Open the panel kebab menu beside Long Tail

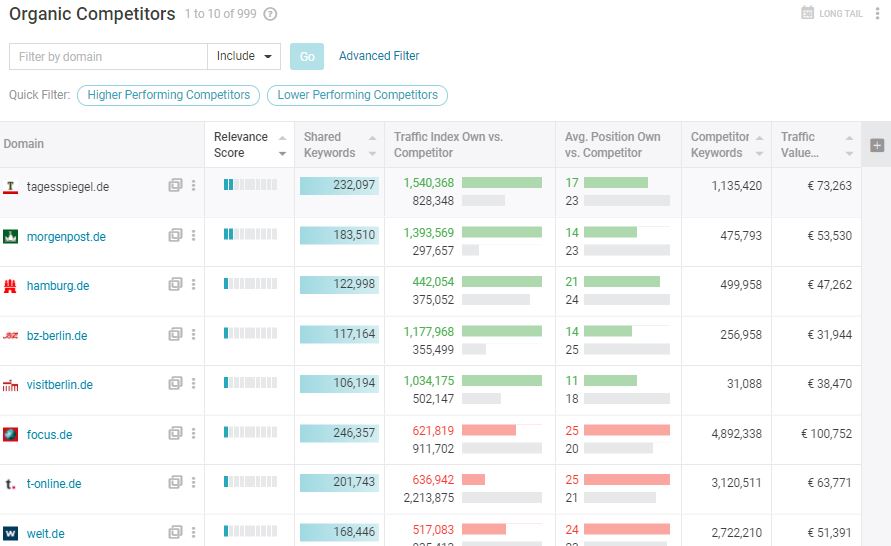pos(877,13)
